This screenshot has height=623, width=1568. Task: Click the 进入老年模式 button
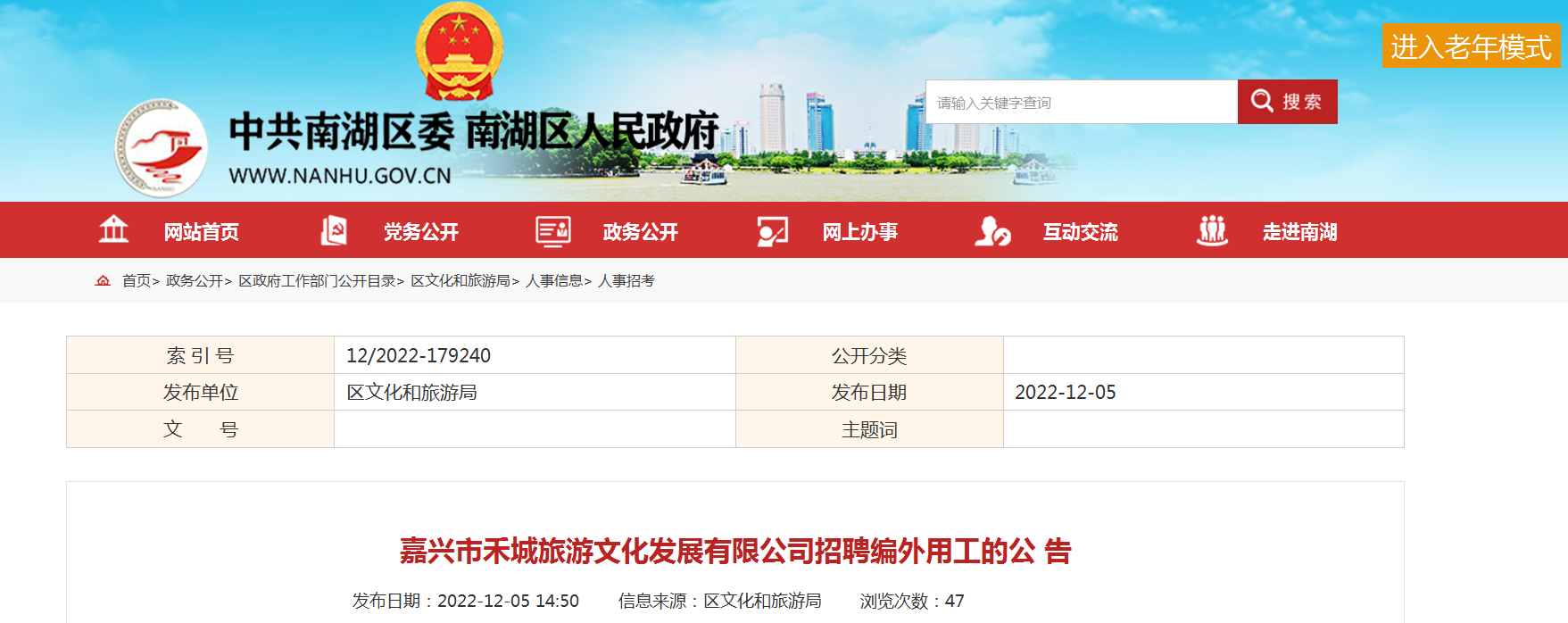click(x=1472, y=46)
